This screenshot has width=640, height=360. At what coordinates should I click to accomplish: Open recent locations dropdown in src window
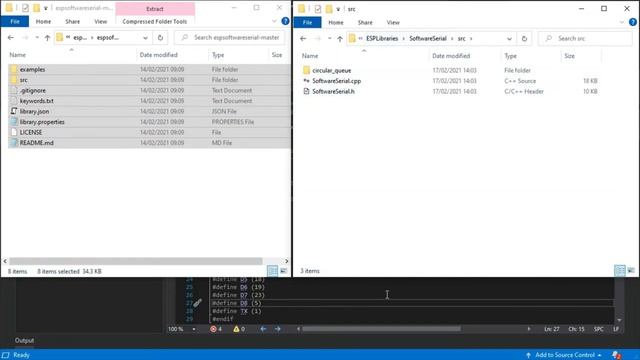[329, 38]
